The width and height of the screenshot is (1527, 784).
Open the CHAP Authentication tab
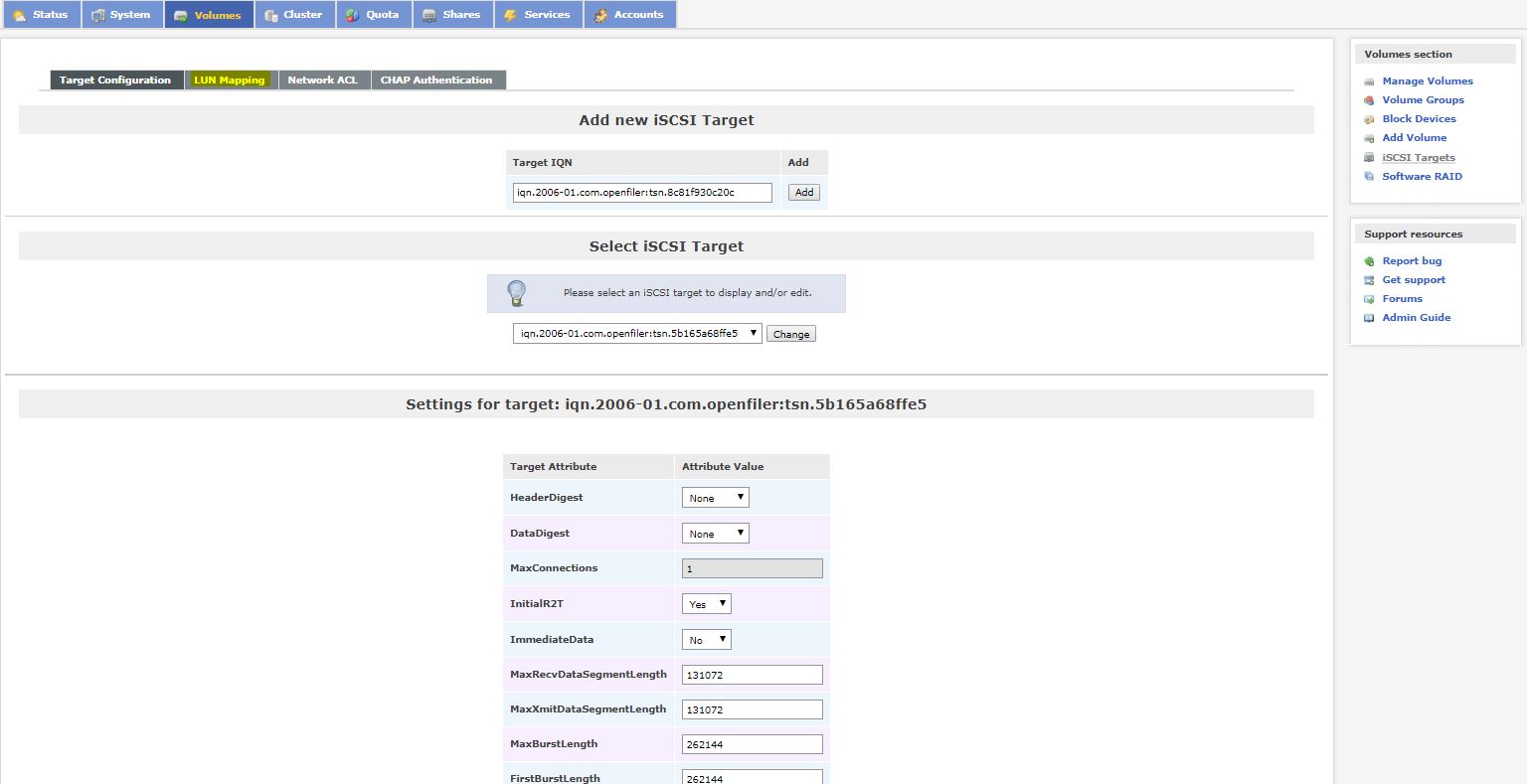coord(436,80)
